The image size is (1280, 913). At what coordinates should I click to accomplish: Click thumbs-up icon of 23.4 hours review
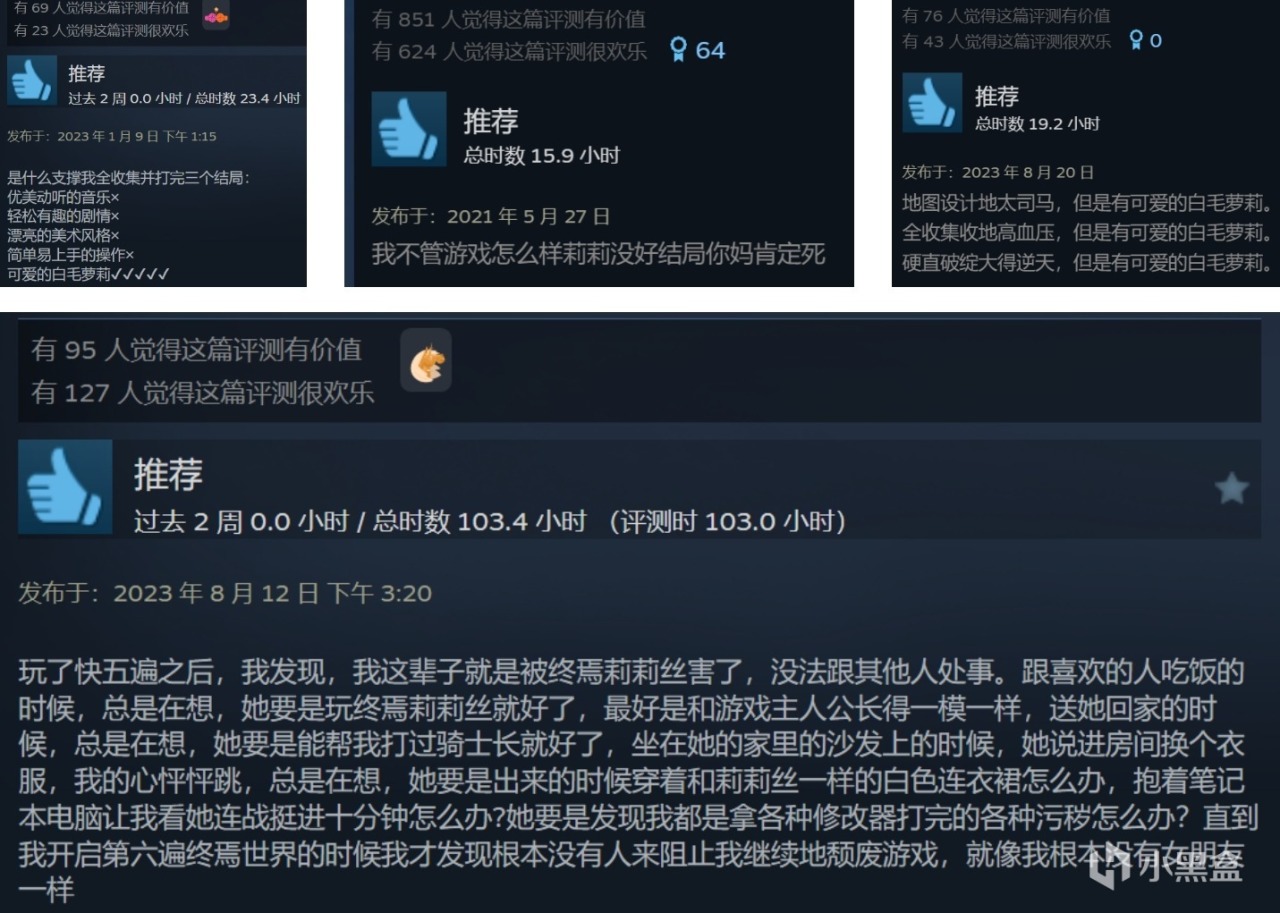point(32,80)
